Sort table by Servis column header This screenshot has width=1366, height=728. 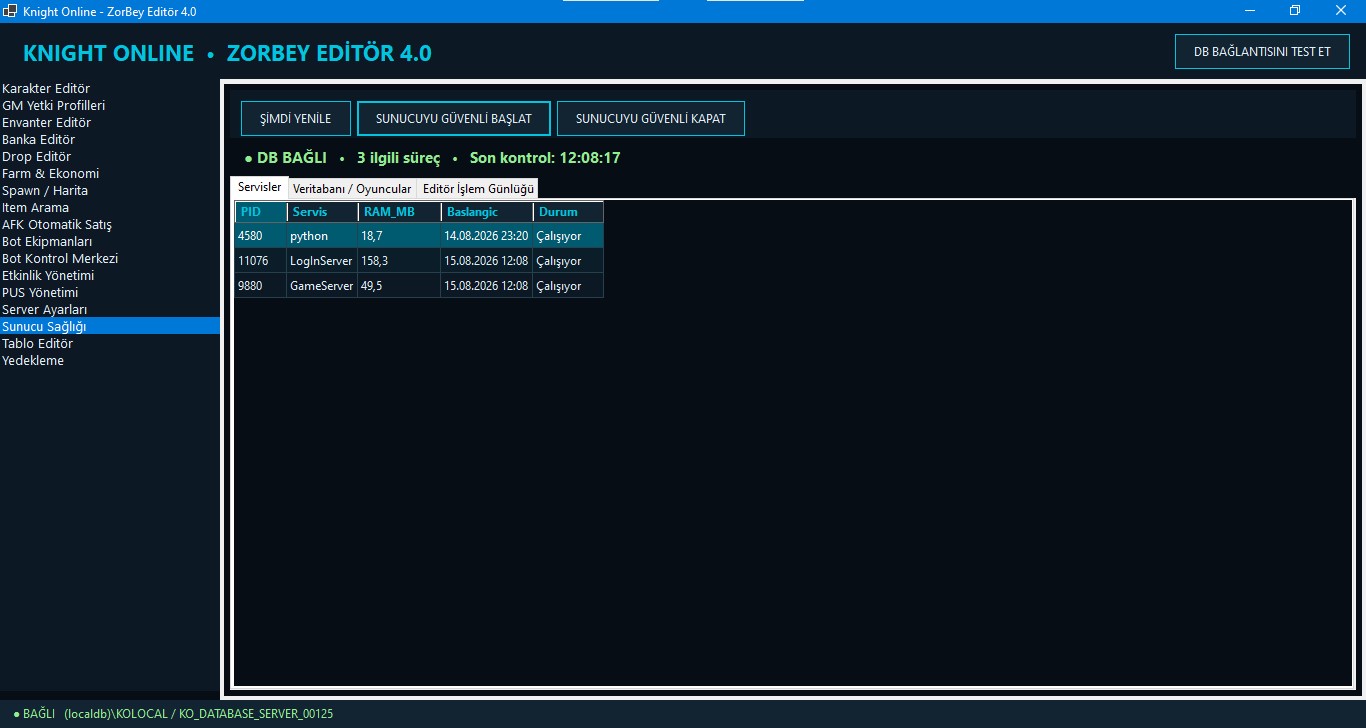(323, 212)
